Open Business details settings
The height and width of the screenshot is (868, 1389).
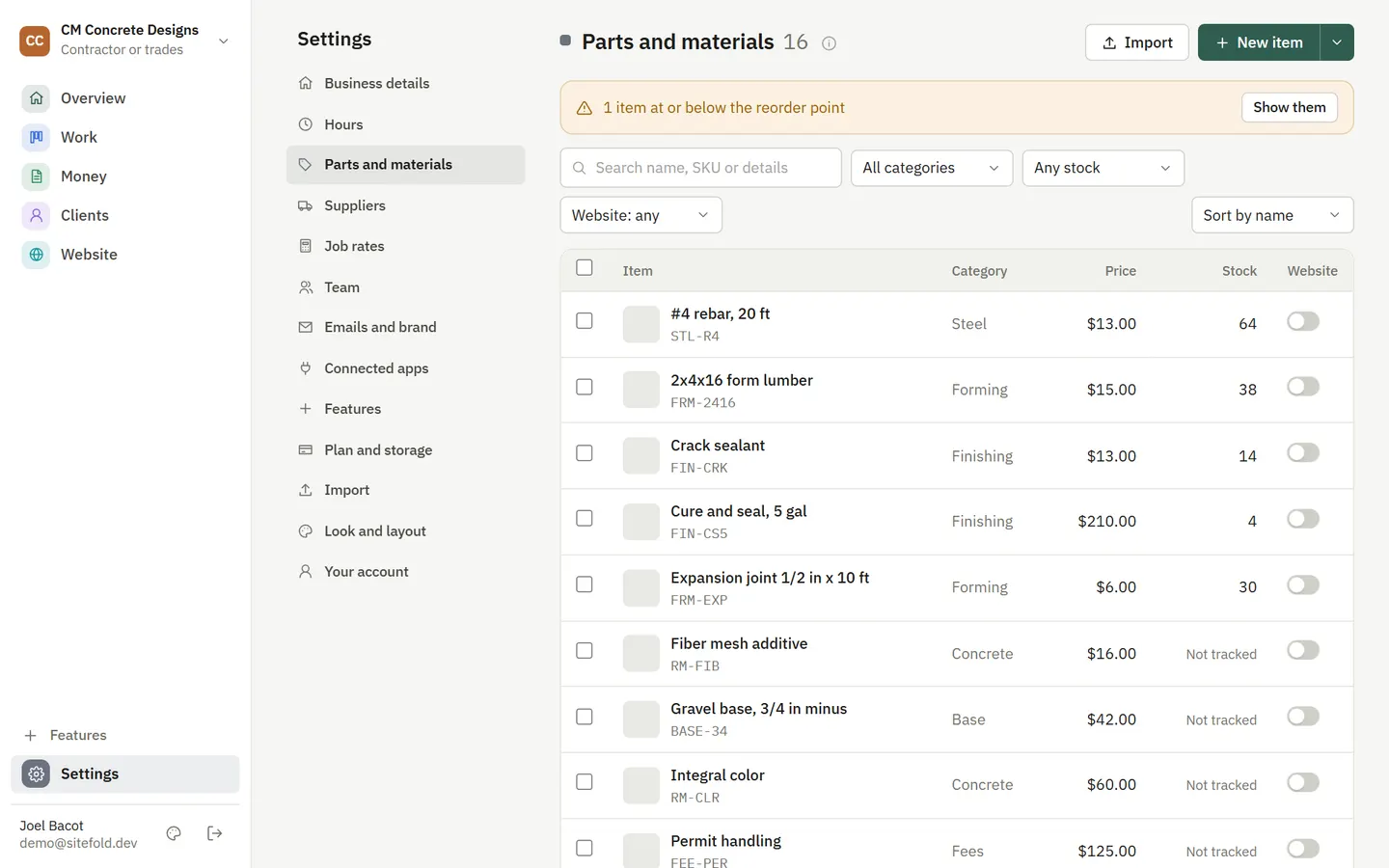(405, 83)
